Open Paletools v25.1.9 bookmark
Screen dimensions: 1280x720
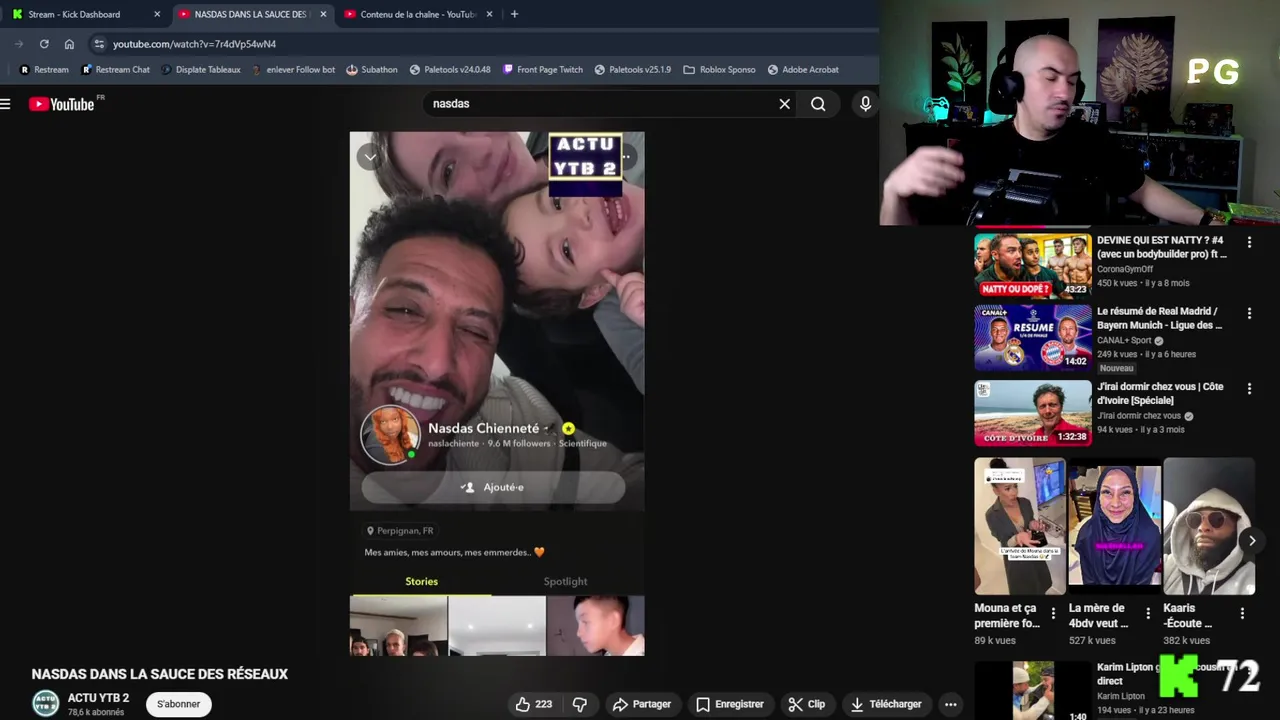click(x=632, y=70)
